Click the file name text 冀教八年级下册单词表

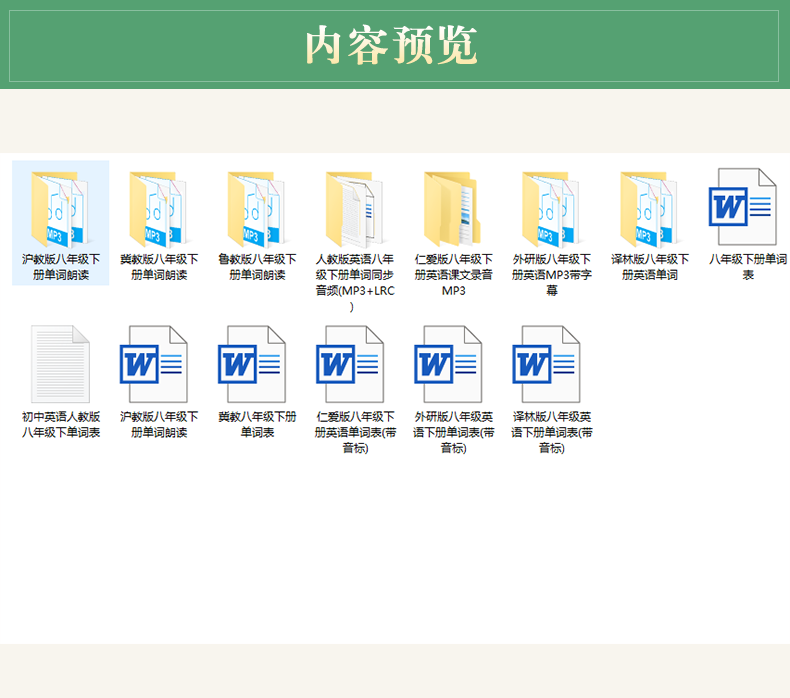click(x=257, y=424)
